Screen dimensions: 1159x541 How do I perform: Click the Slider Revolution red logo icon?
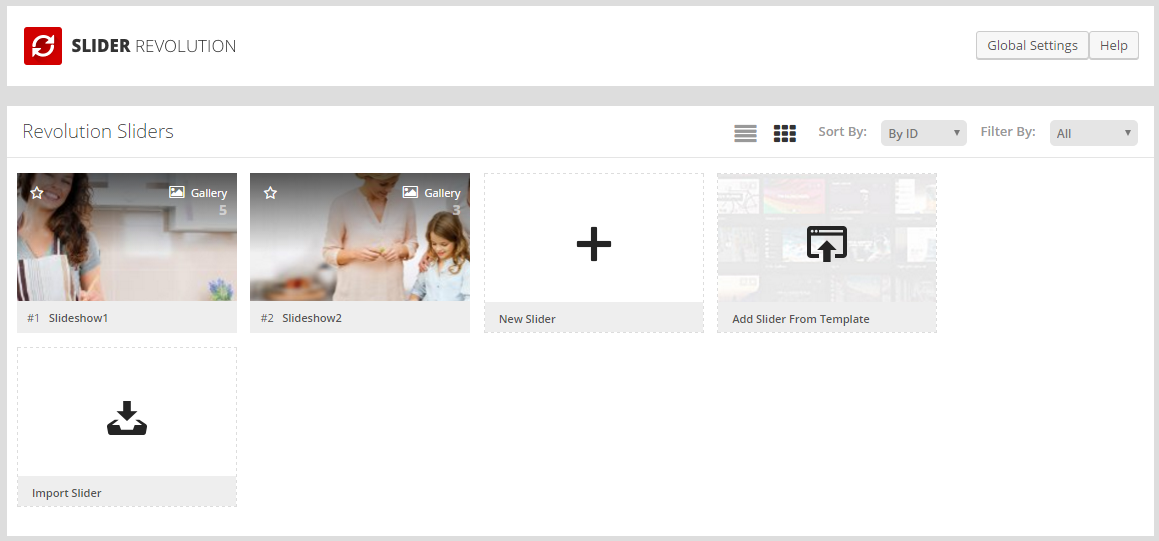coord(43,46)
